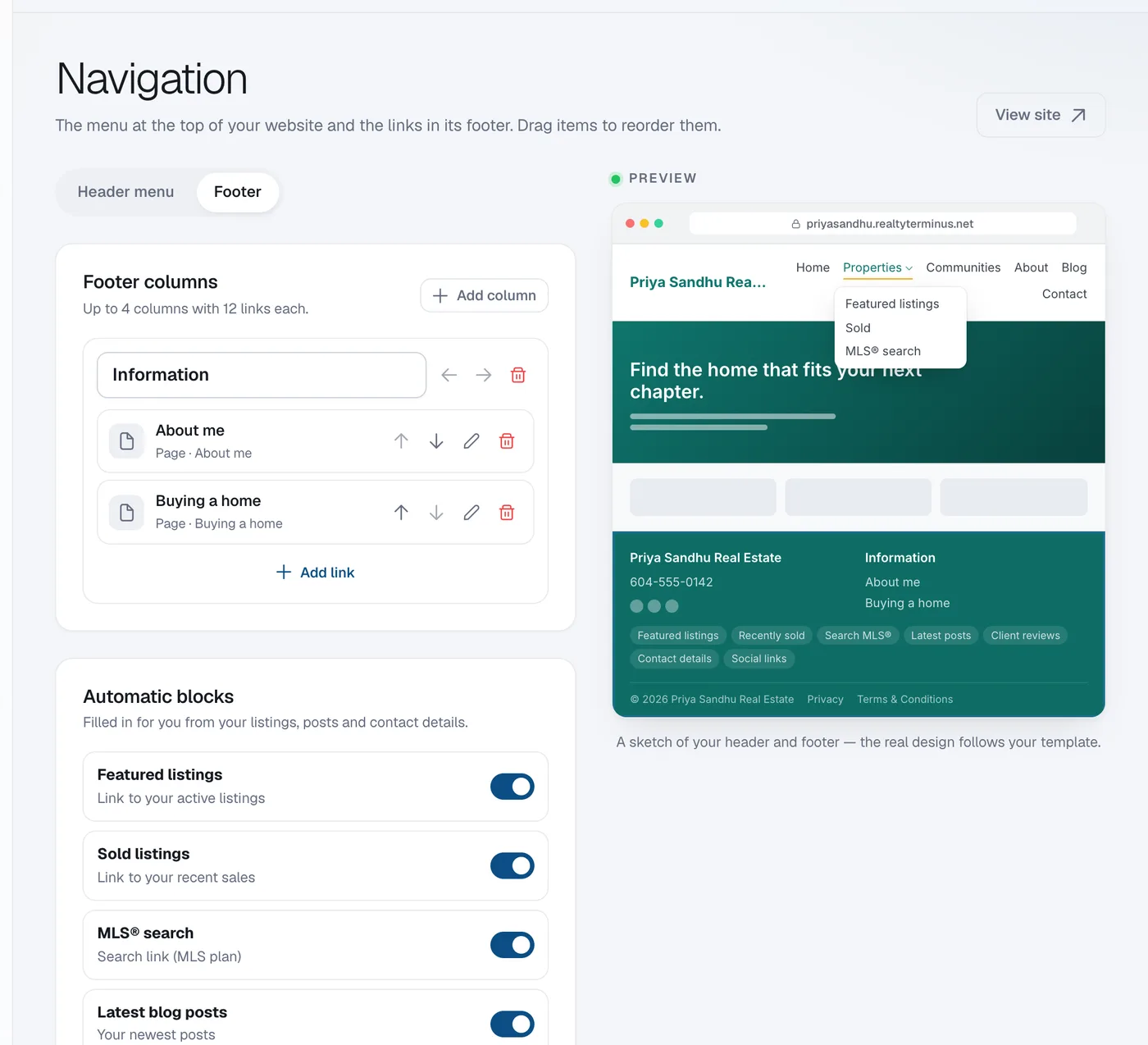Turn off the MLS® search toggle
Viewport: 1148px width, 1045px height.
(512, 945)
